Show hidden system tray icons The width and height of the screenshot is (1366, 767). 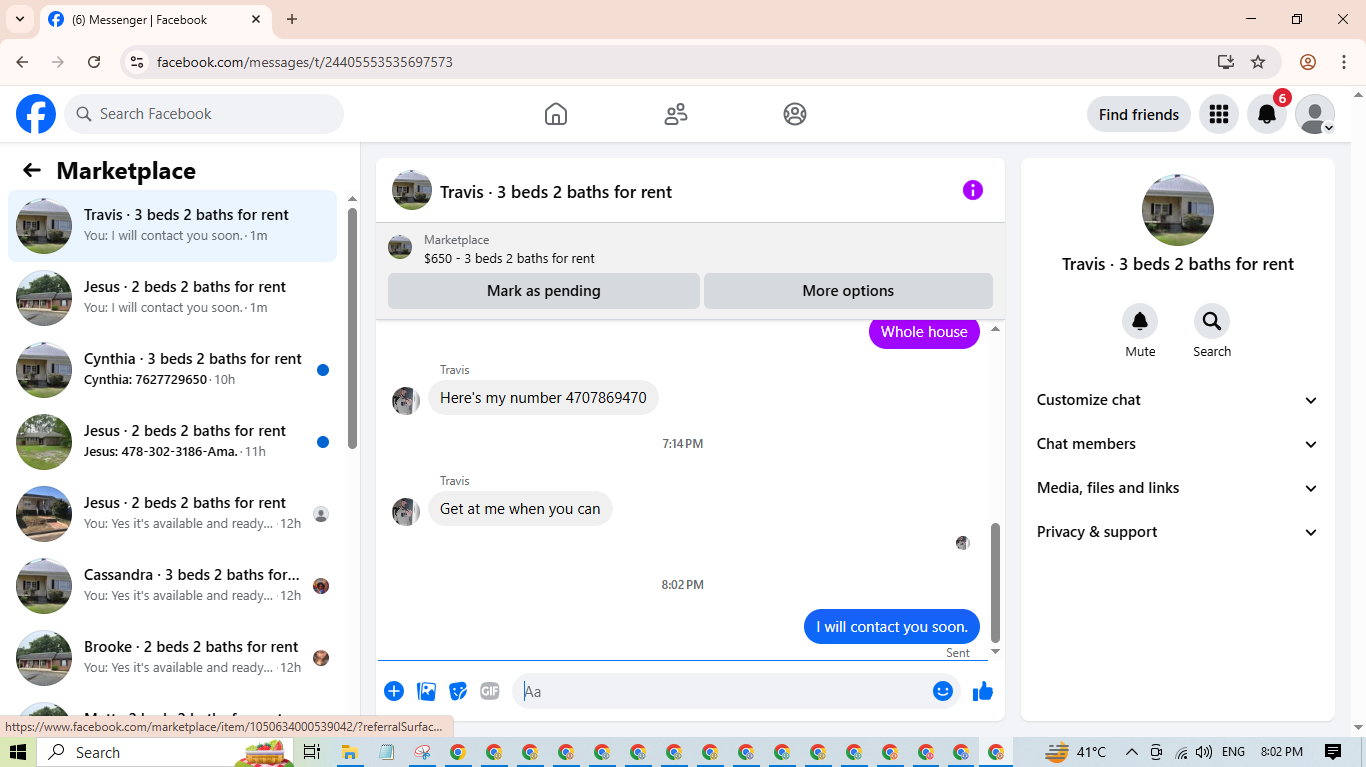tap(1132, 752)
